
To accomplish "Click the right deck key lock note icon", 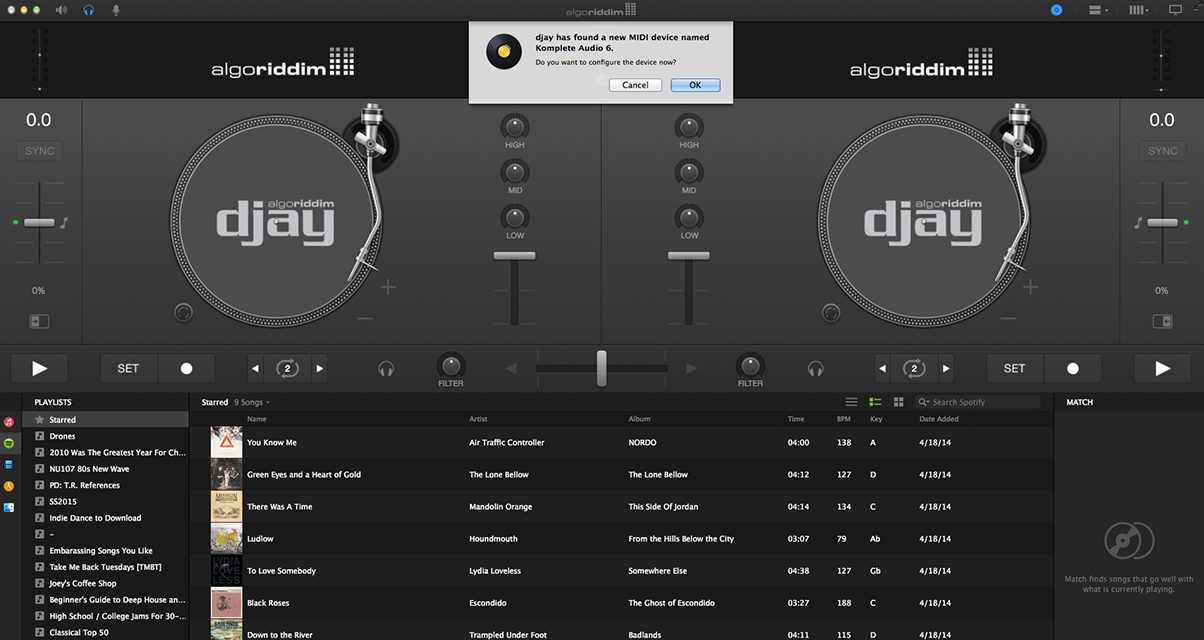I will pos(1138,222).
